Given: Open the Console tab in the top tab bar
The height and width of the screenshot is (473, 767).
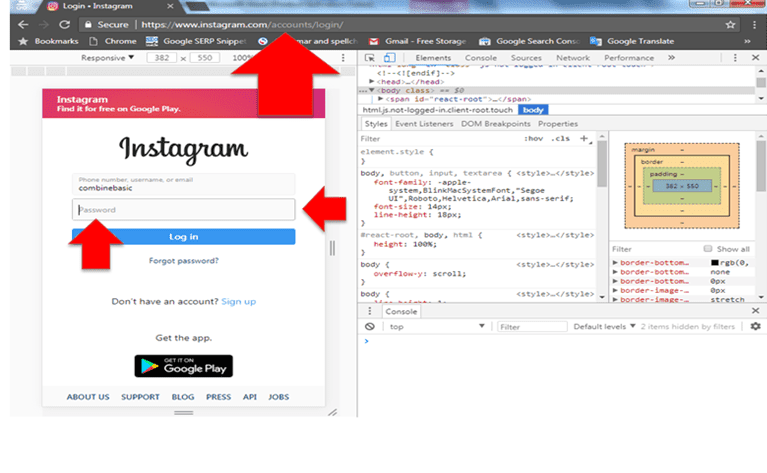Looking at the screenshot, I should coord(481,58).
